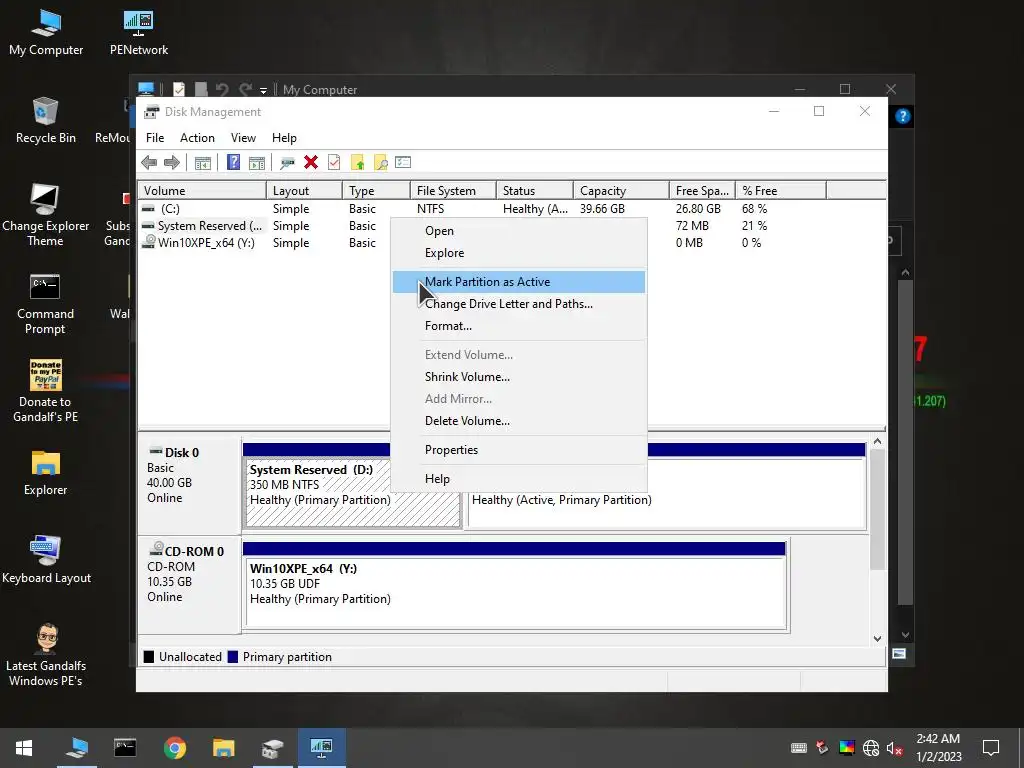Select Keyboard Layout desktop icon
1024x768 pixels.
pos(46,560)
